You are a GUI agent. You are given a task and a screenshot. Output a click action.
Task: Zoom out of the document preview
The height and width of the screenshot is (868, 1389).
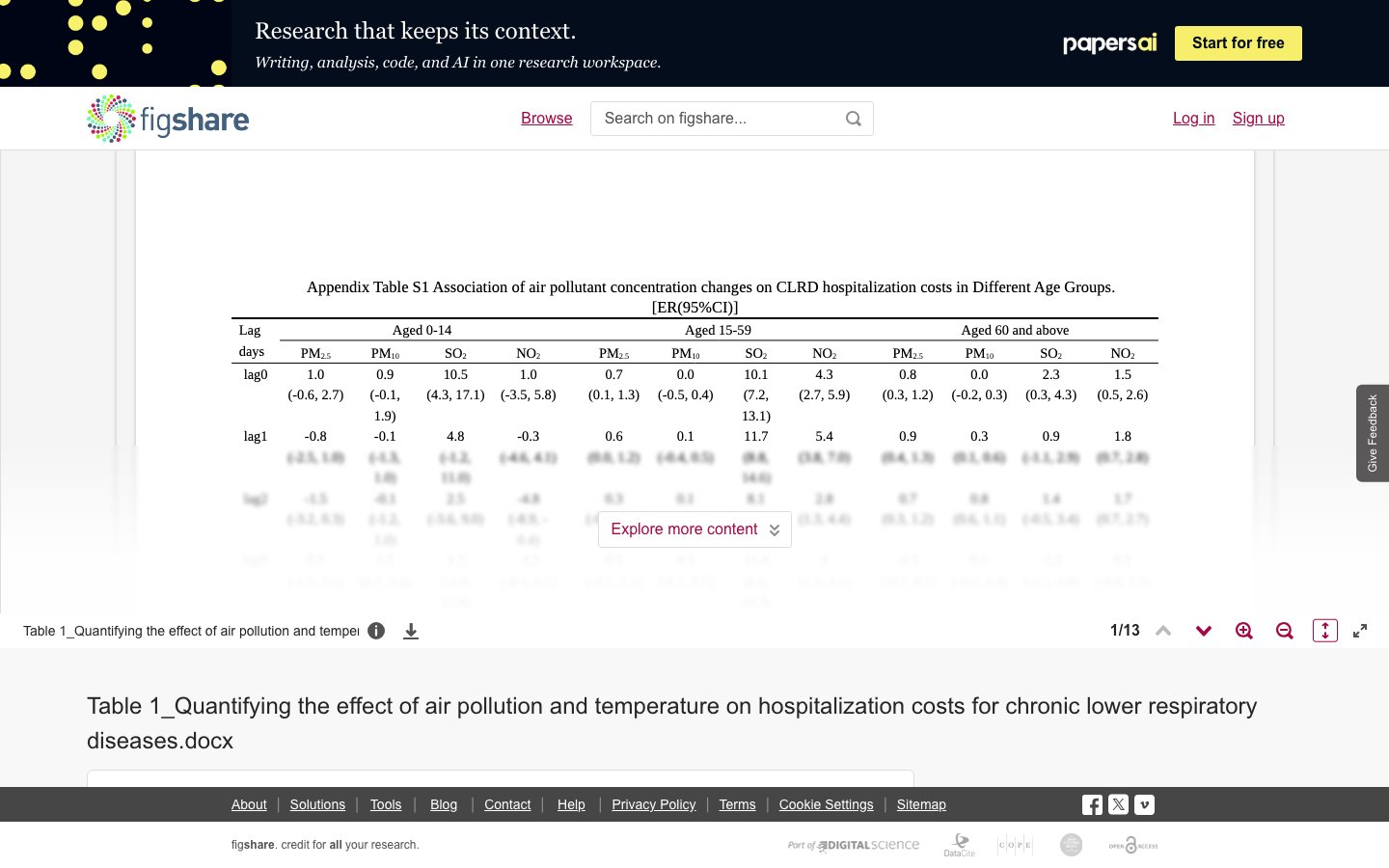[1285, 631]
